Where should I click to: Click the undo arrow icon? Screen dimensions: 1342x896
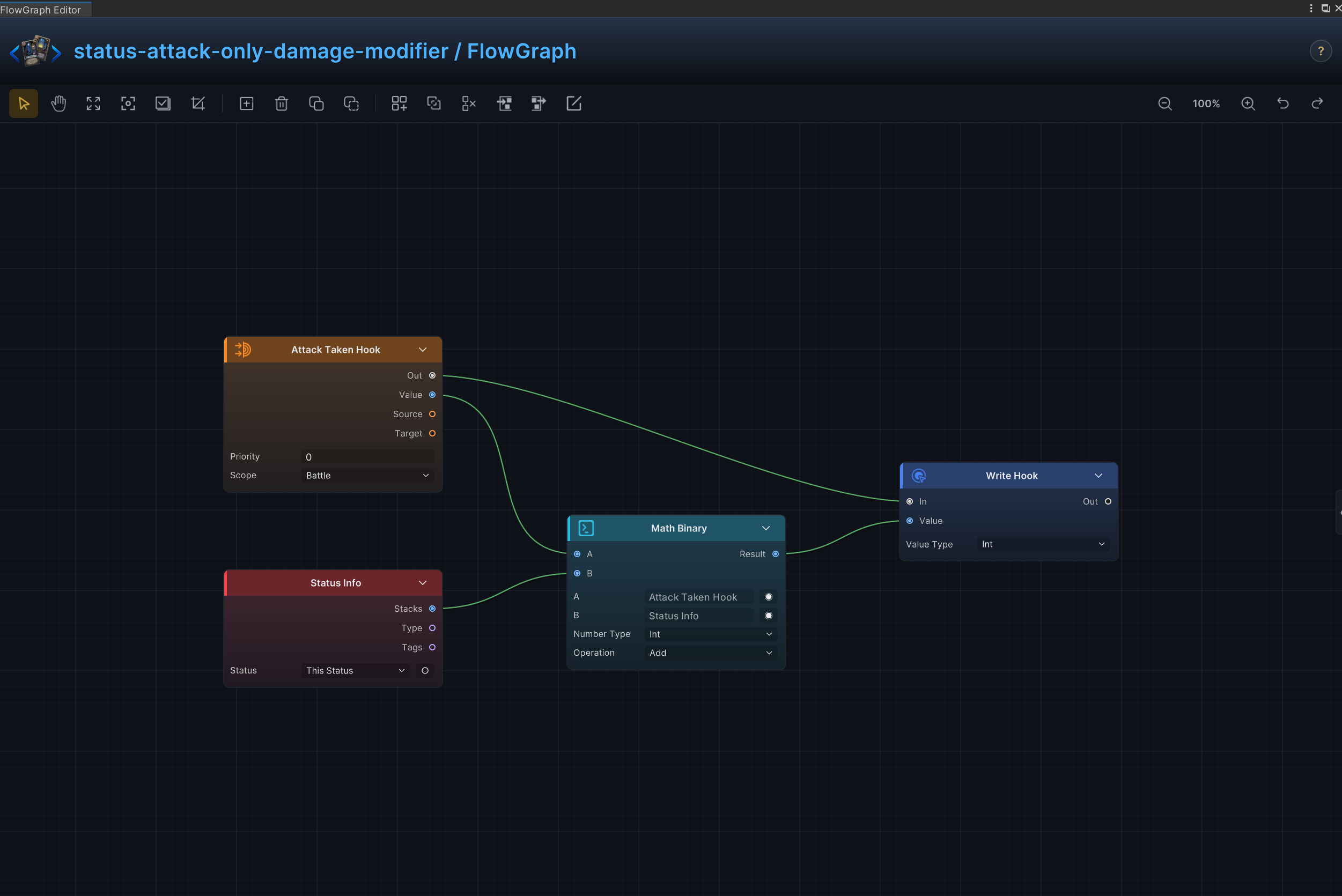1282,103
